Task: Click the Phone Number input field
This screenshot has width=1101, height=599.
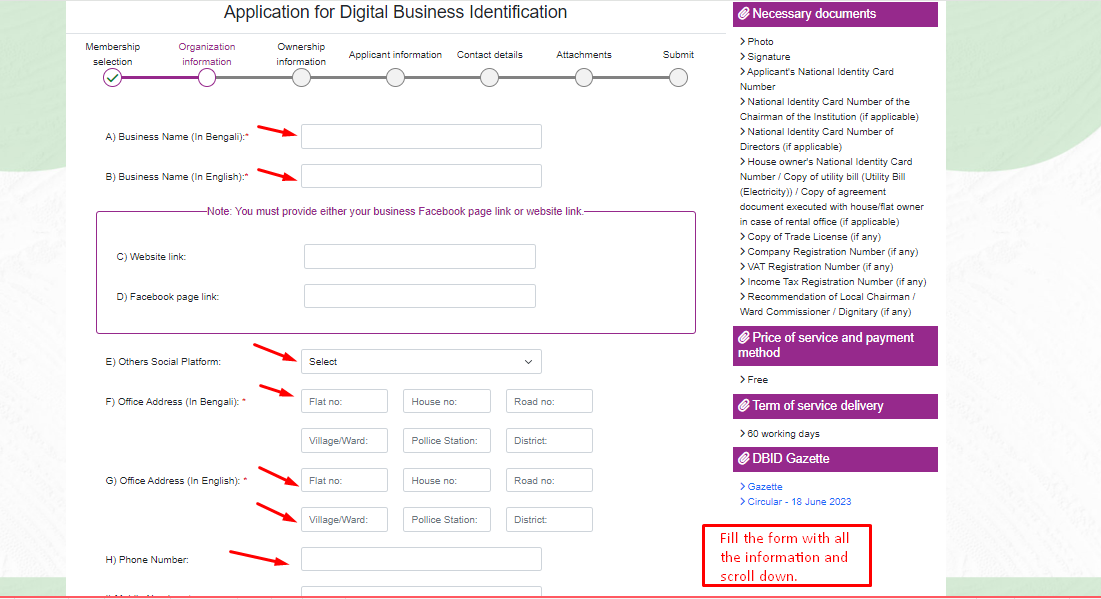Action: tap(421, 559)
